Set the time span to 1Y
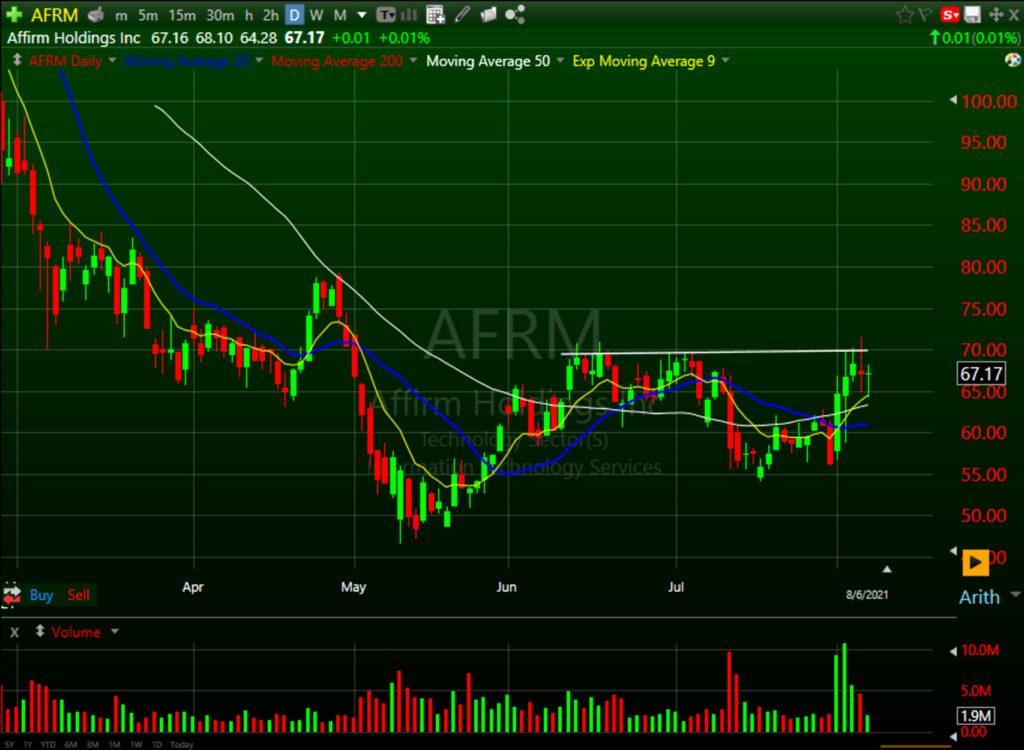1024x750 pixels. click(x=27, y=744)
